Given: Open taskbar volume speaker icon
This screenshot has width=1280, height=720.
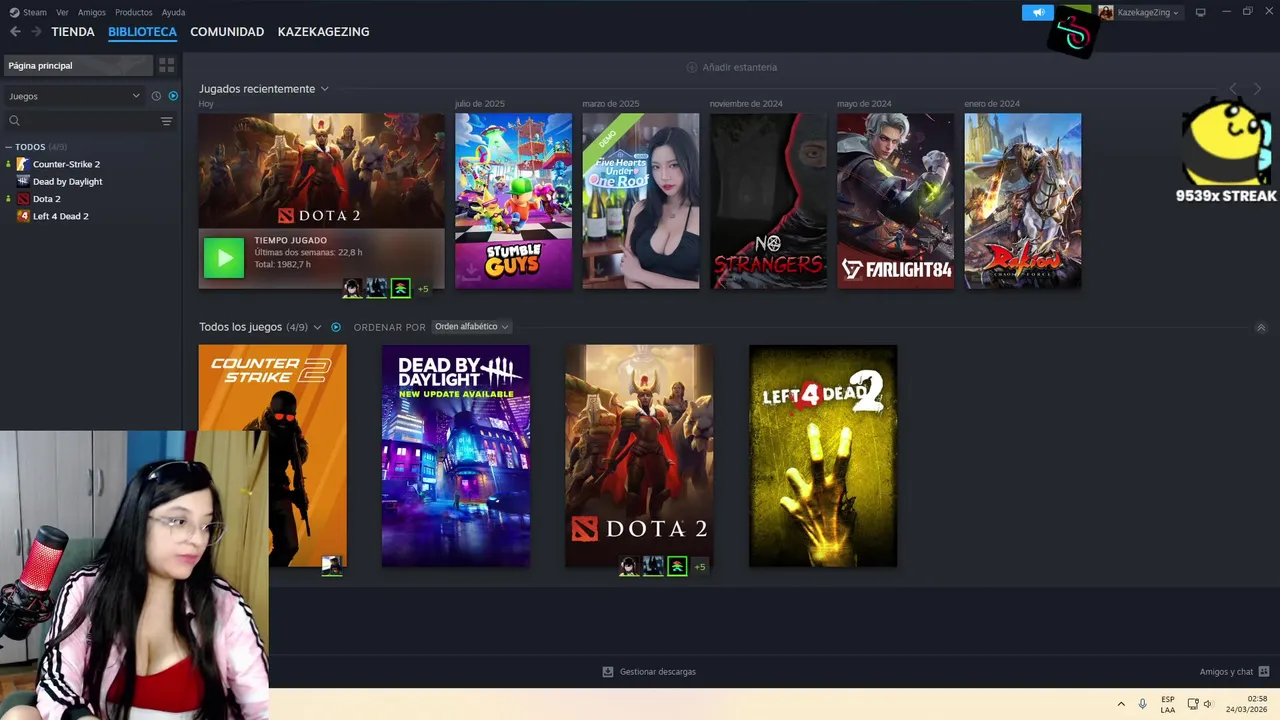Looking at the screenshot, I should coord(1208,704).
